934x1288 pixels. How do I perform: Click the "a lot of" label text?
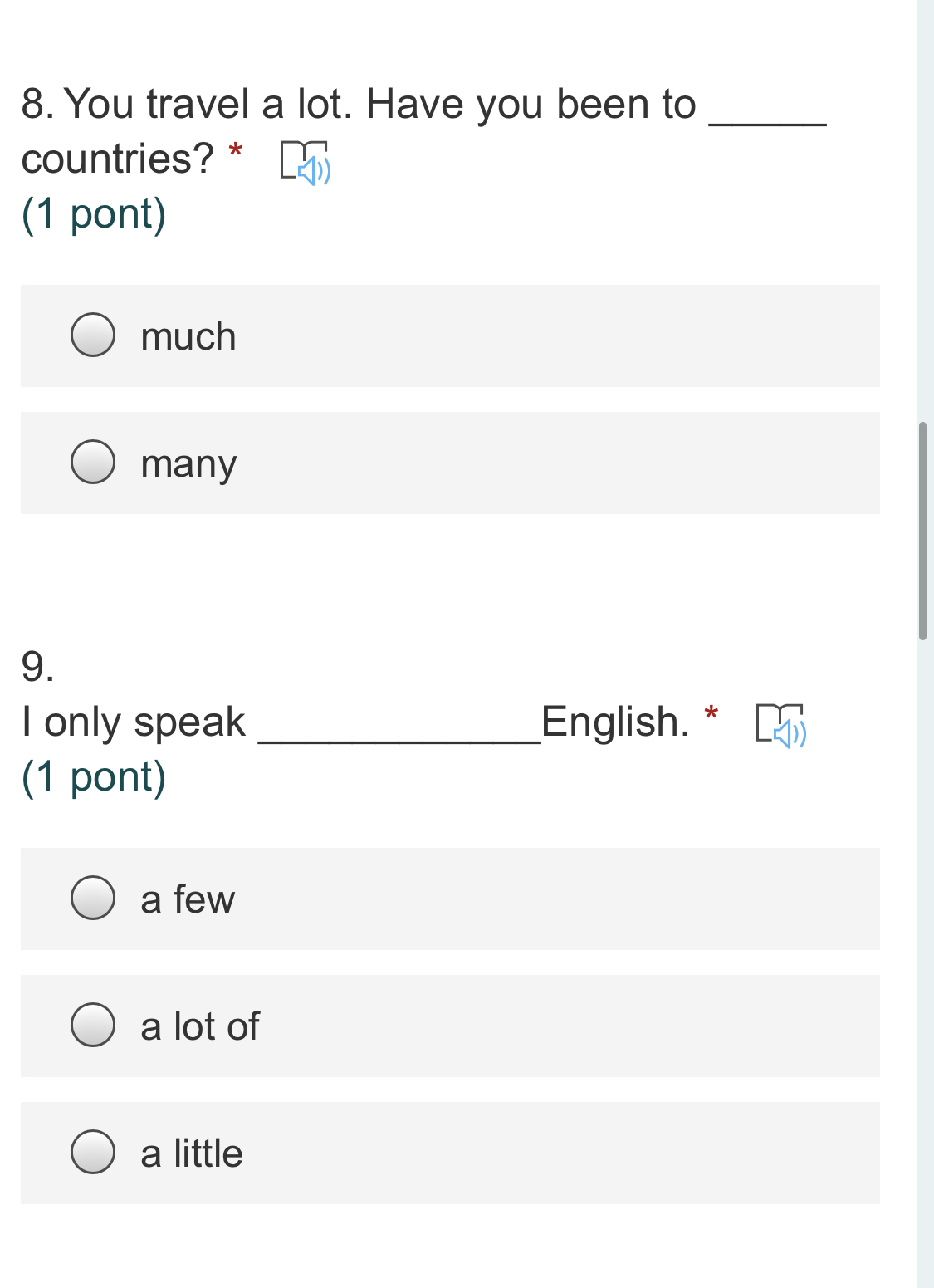point(200,1026)
